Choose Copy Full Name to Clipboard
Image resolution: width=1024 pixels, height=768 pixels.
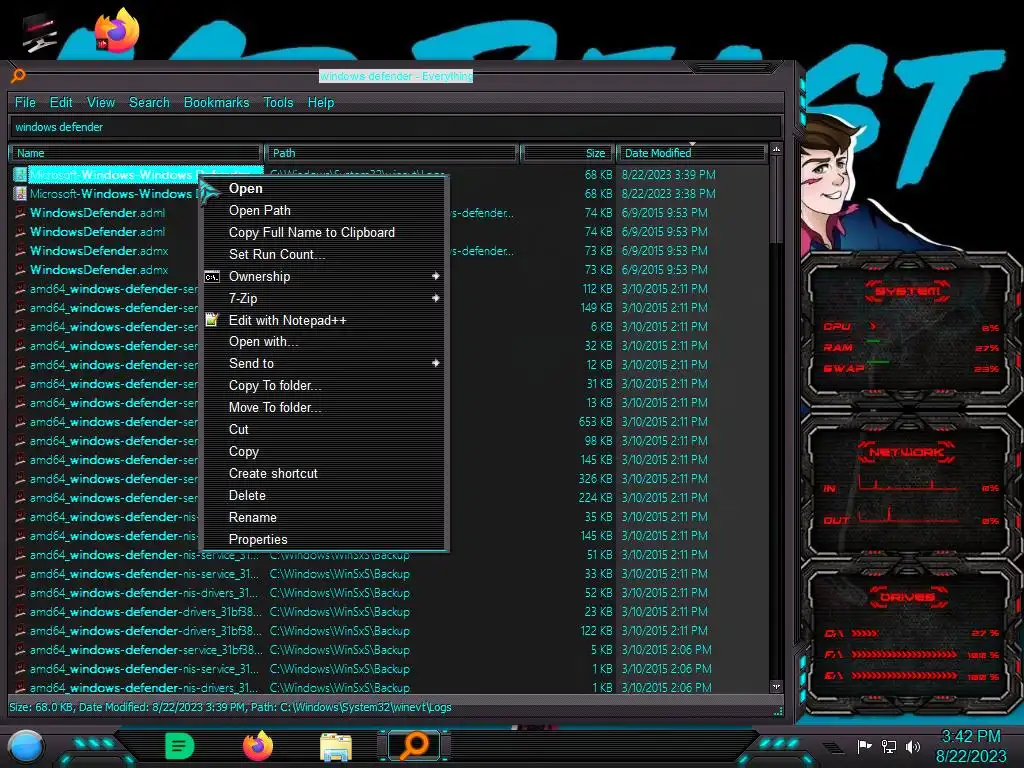324,232
